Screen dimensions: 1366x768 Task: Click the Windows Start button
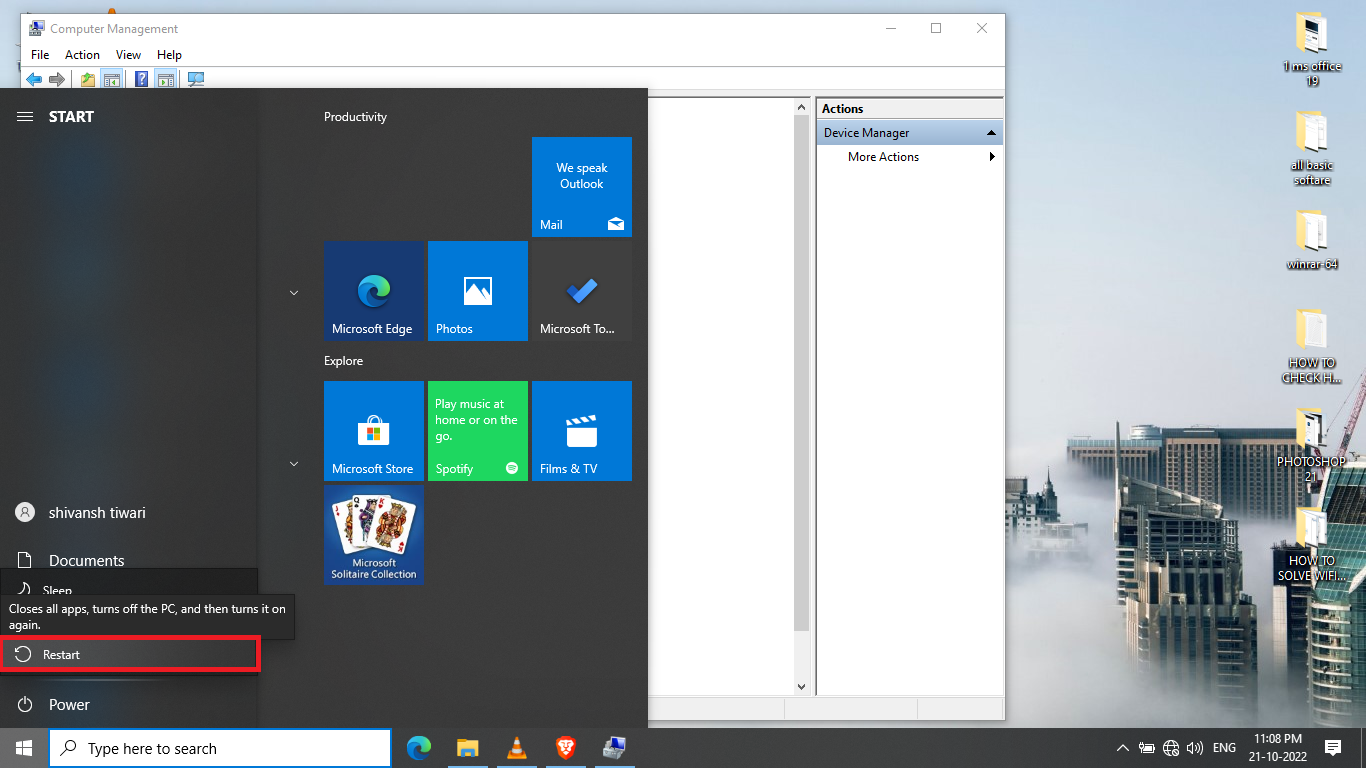(x=24, y=748)
